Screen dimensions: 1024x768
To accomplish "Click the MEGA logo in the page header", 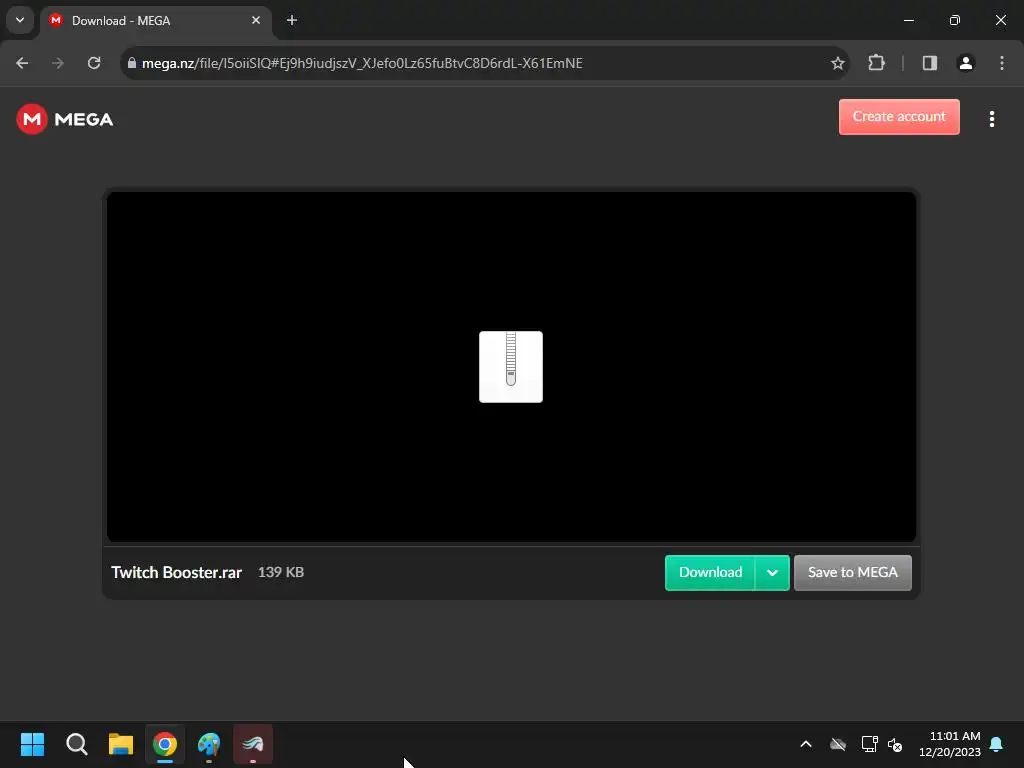I will (65, 119).
